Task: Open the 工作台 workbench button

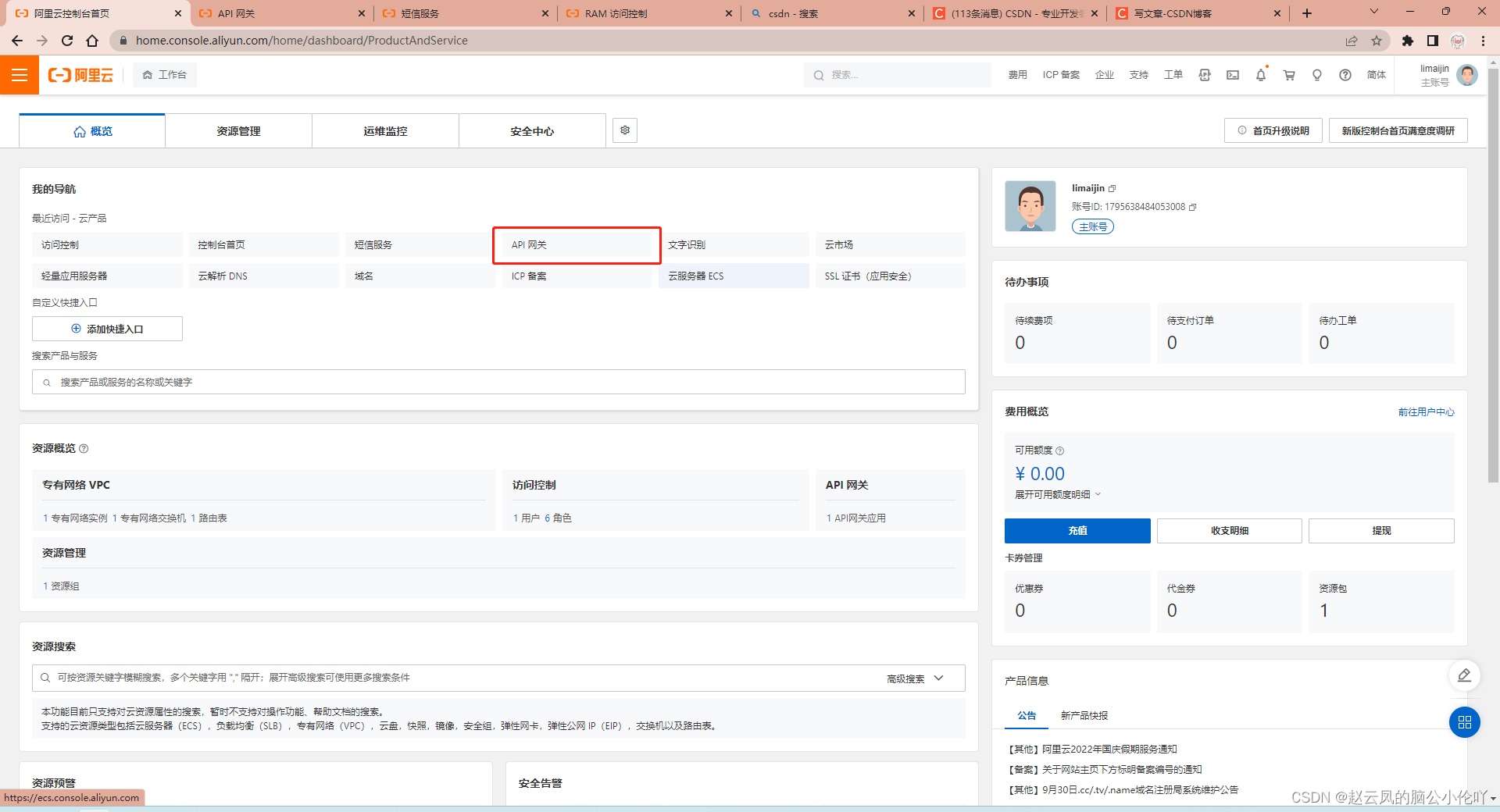Action: [x=164, y=75]
